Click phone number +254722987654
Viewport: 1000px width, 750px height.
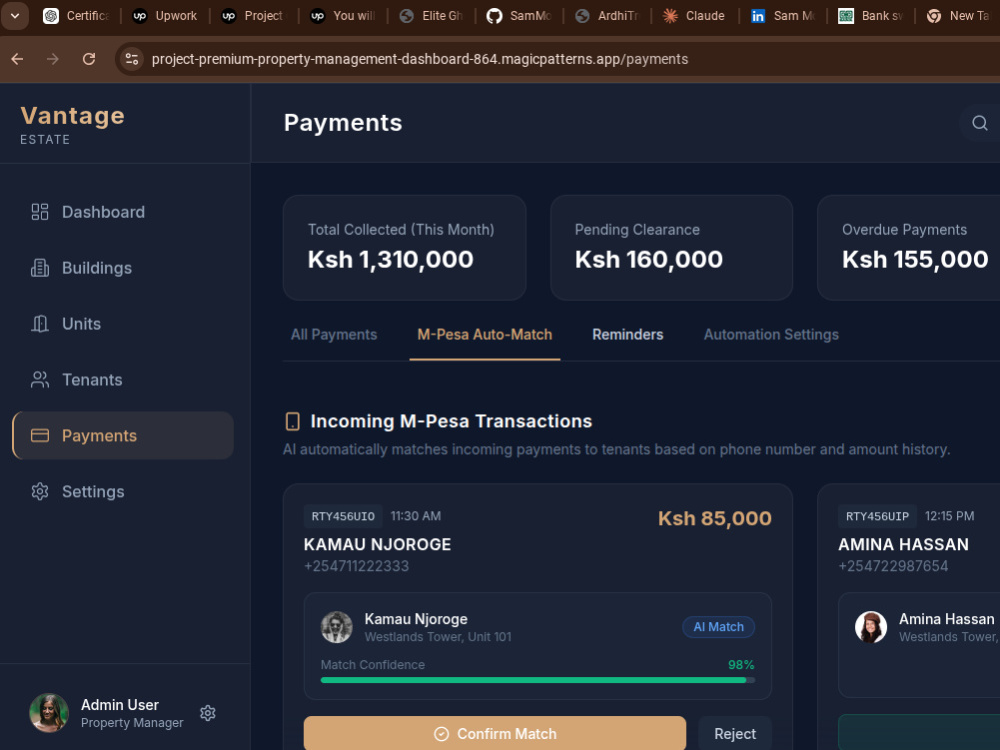click(x=893, y=566)
